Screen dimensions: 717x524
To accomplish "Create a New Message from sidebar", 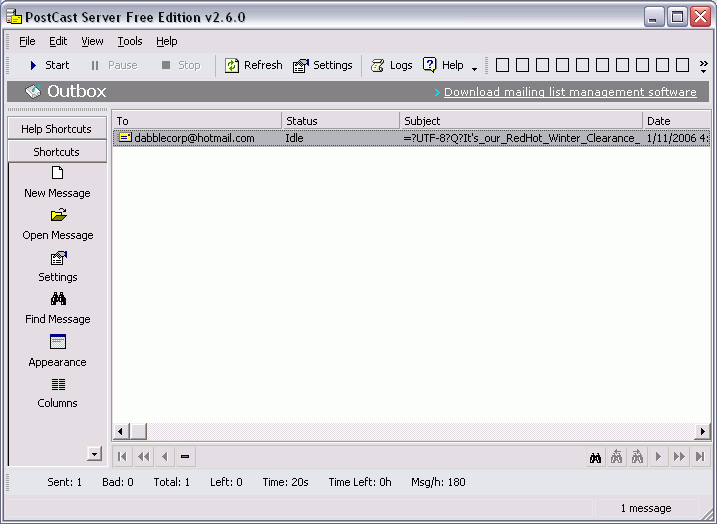I will [x=57, y=182].
